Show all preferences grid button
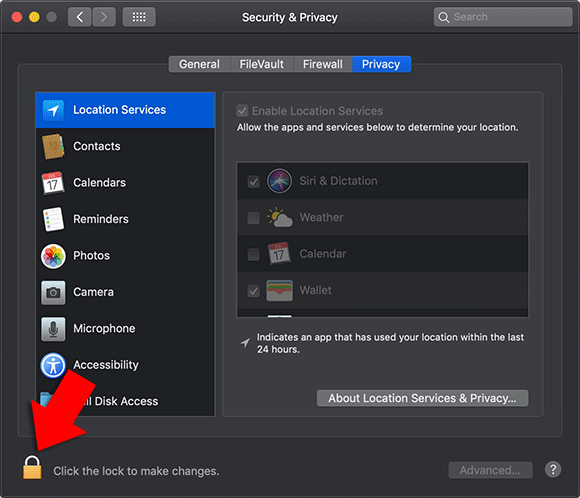The image size is (580, 498). [x=139, y=17]
